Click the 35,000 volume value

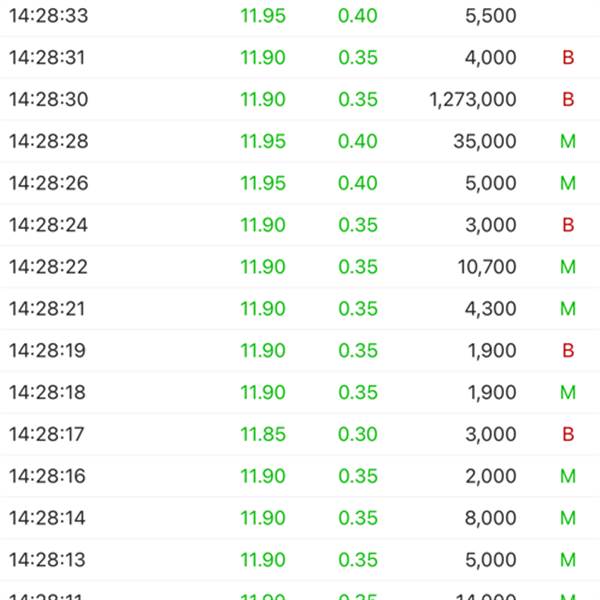point(485,141)
